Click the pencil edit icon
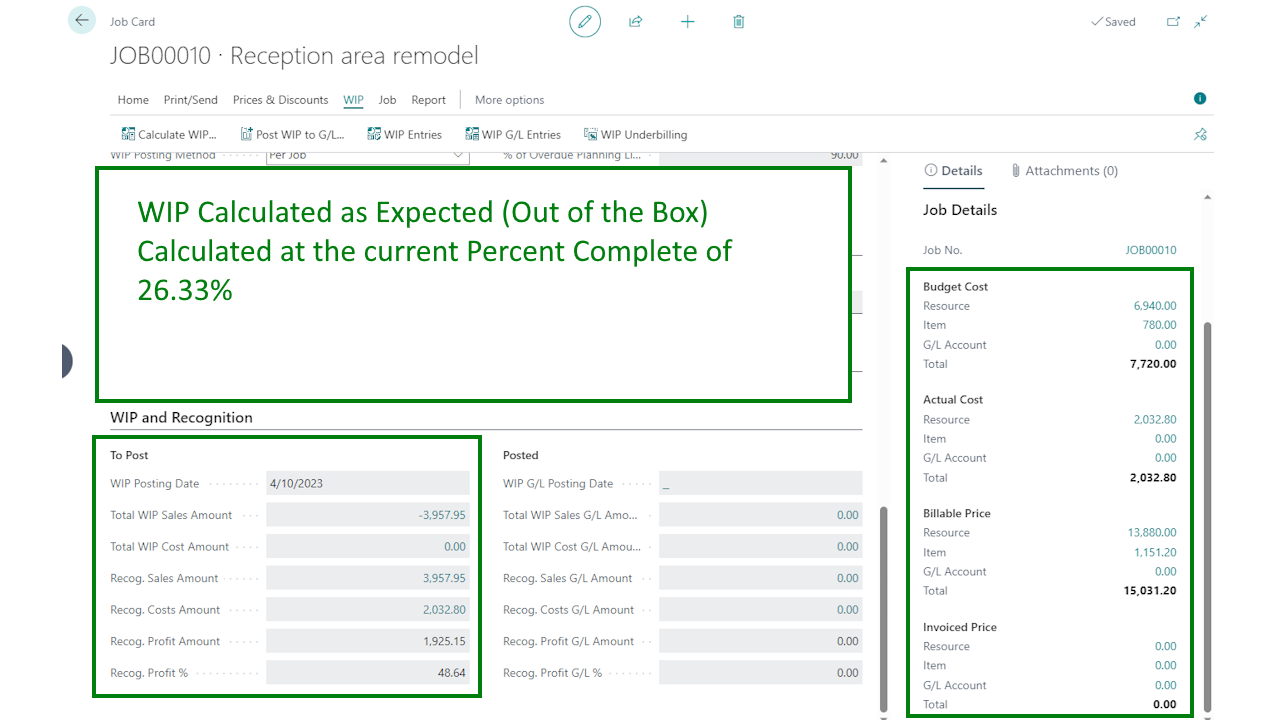1280x720 pixels. pyautogui.click(x=585, y=21)
